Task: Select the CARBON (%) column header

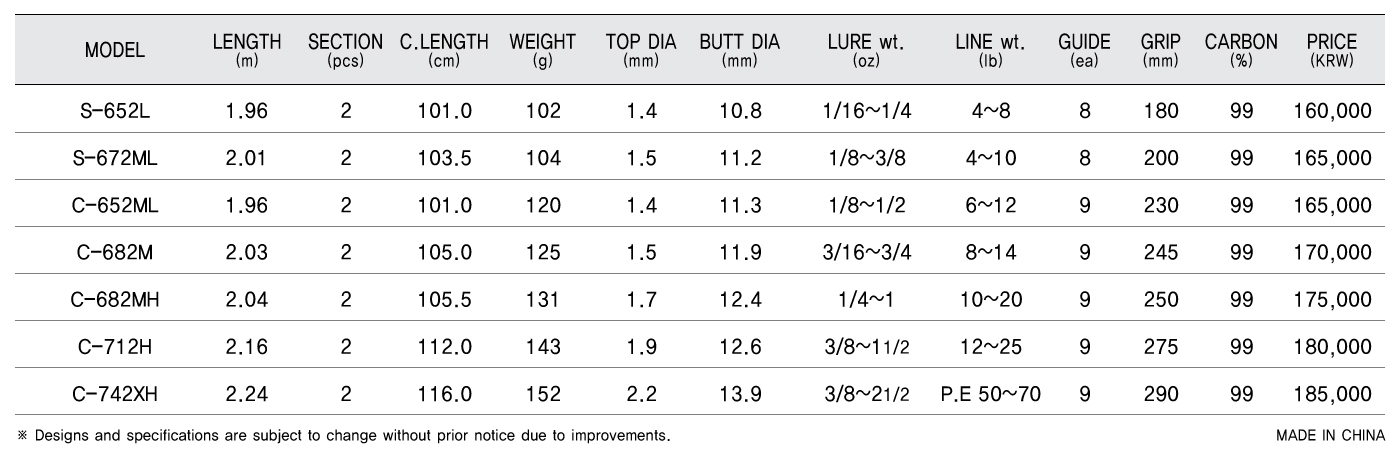Action: 1241,51
